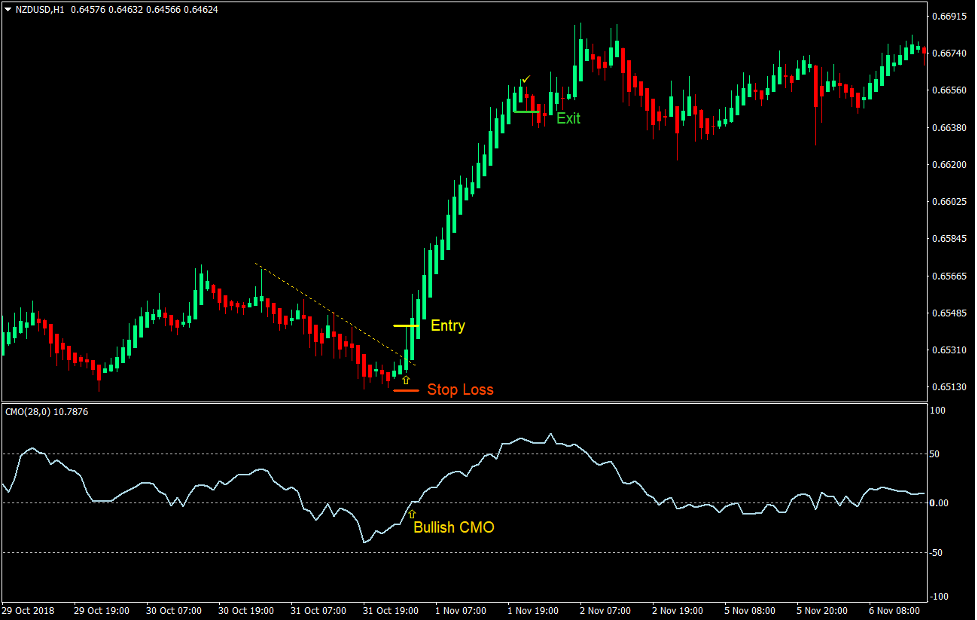
Task: Click the checkmark exit marker above candles
Action: (x=526, y=78)
